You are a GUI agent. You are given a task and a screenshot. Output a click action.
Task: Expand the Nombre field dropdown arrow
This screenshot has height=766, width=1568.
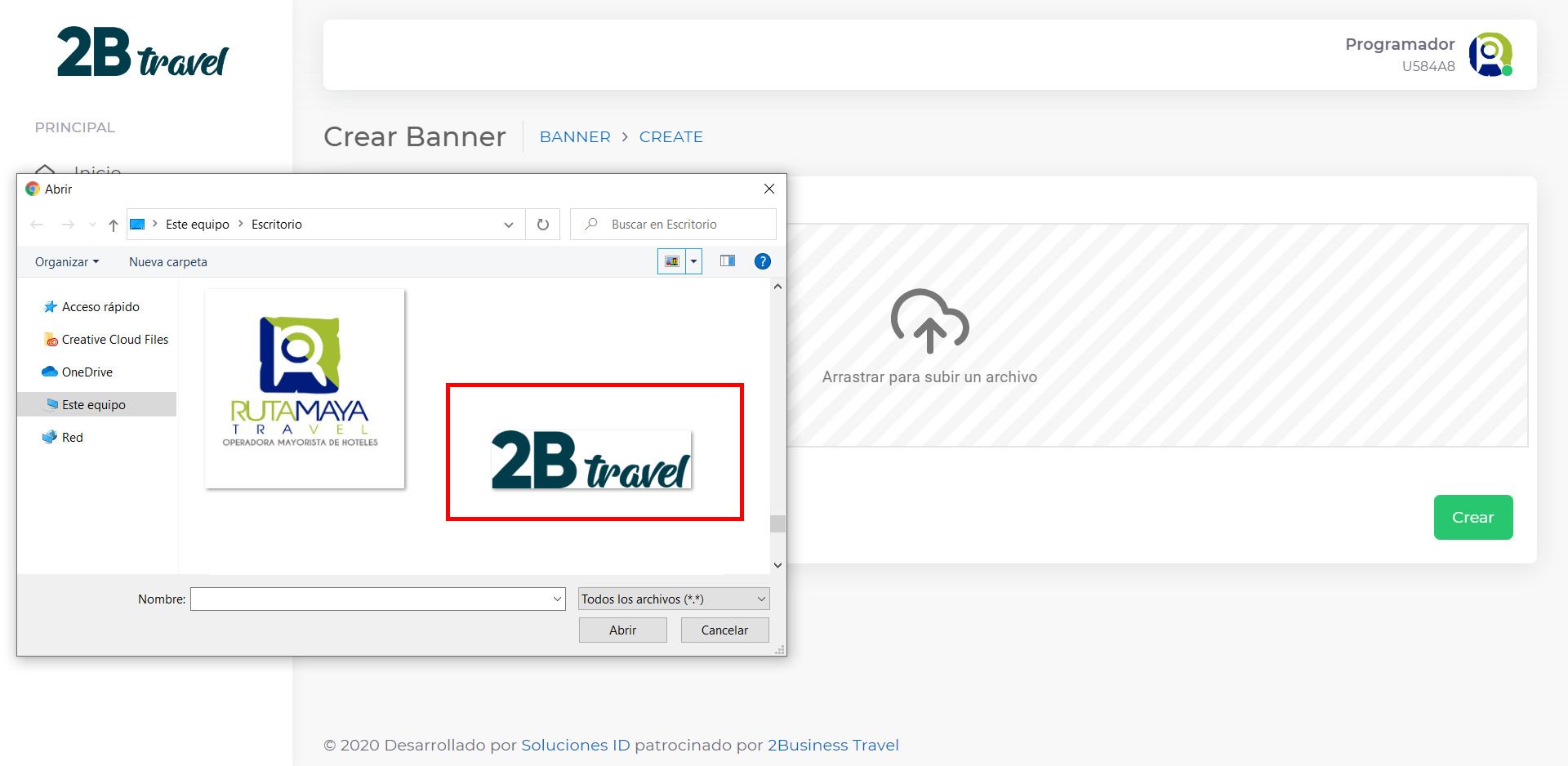pyautogui.click(x=558, y=599)
